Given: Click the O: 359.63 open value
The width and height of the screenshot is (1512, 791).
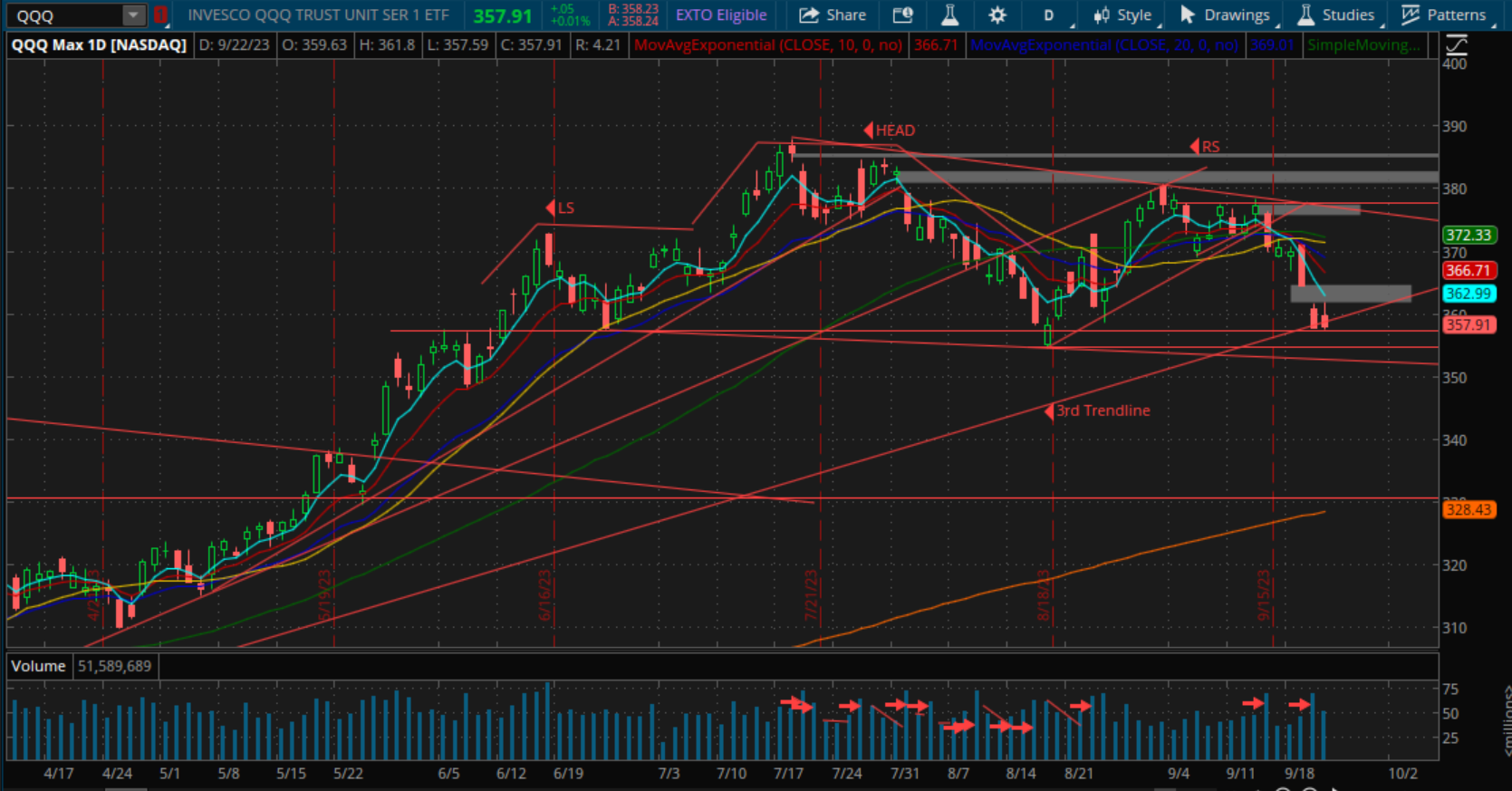Looking at the screenshot, I should pos(313,44).
